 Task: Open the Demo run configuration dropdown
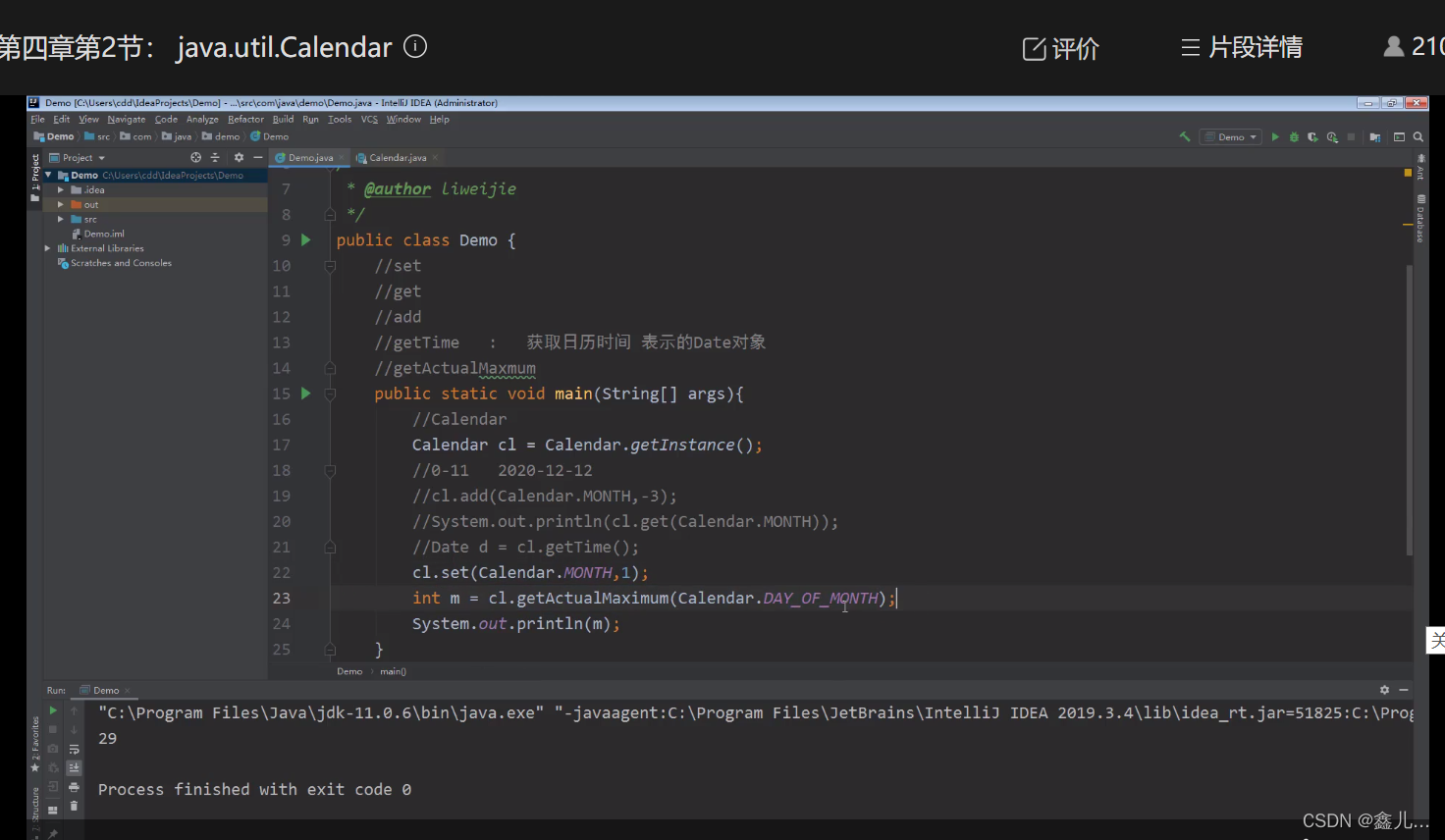pyautogui.click(x=1230, y=137)
